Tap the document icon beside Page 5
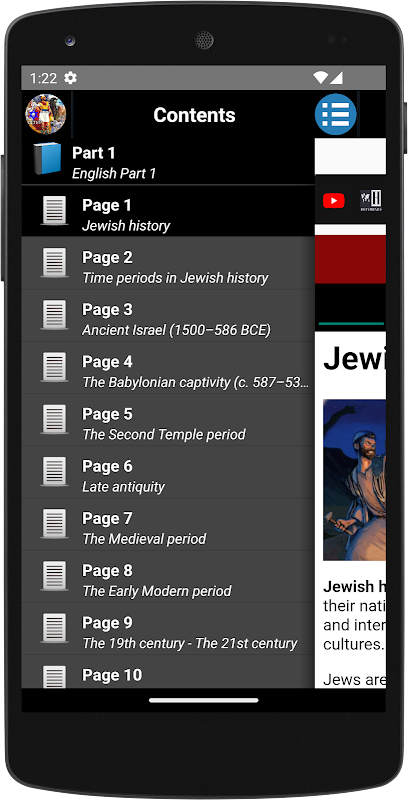The image size is (408, 800). (54, 420)
